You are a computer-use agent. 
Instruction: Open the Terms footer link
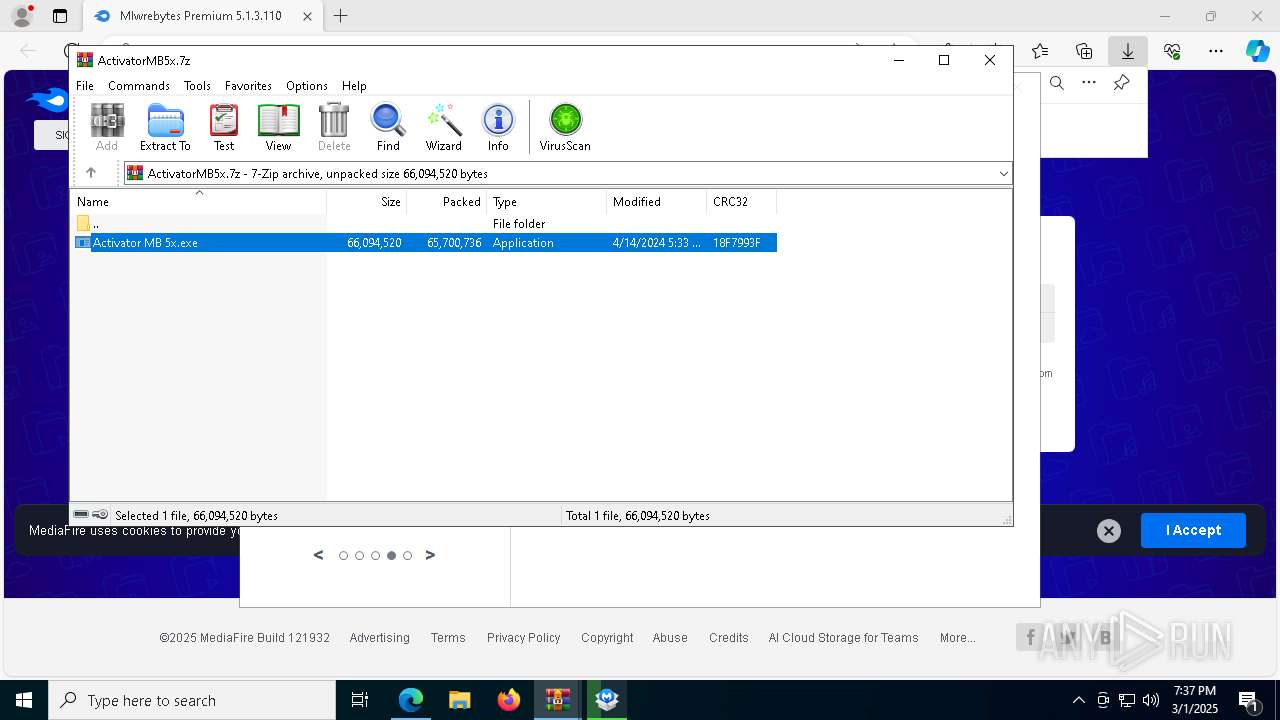pyautogui.click(x=448, y=638)
